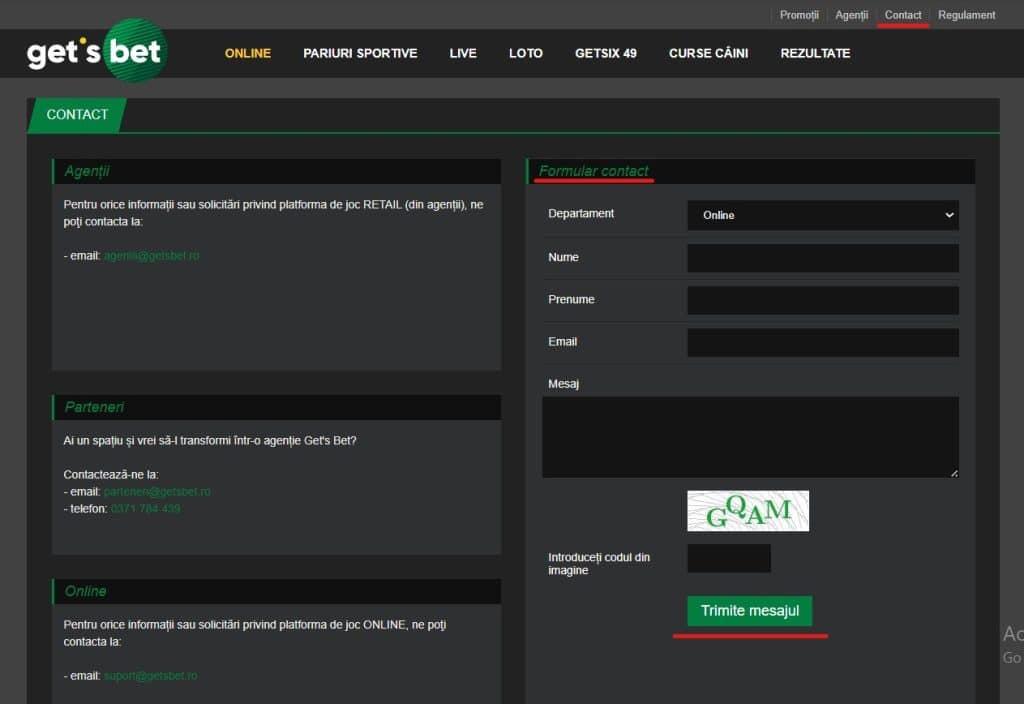Image resolution: width=1024 pixels, height=704 pixels.
Task: Open the Regulament link
Action: tap(967, 15)
